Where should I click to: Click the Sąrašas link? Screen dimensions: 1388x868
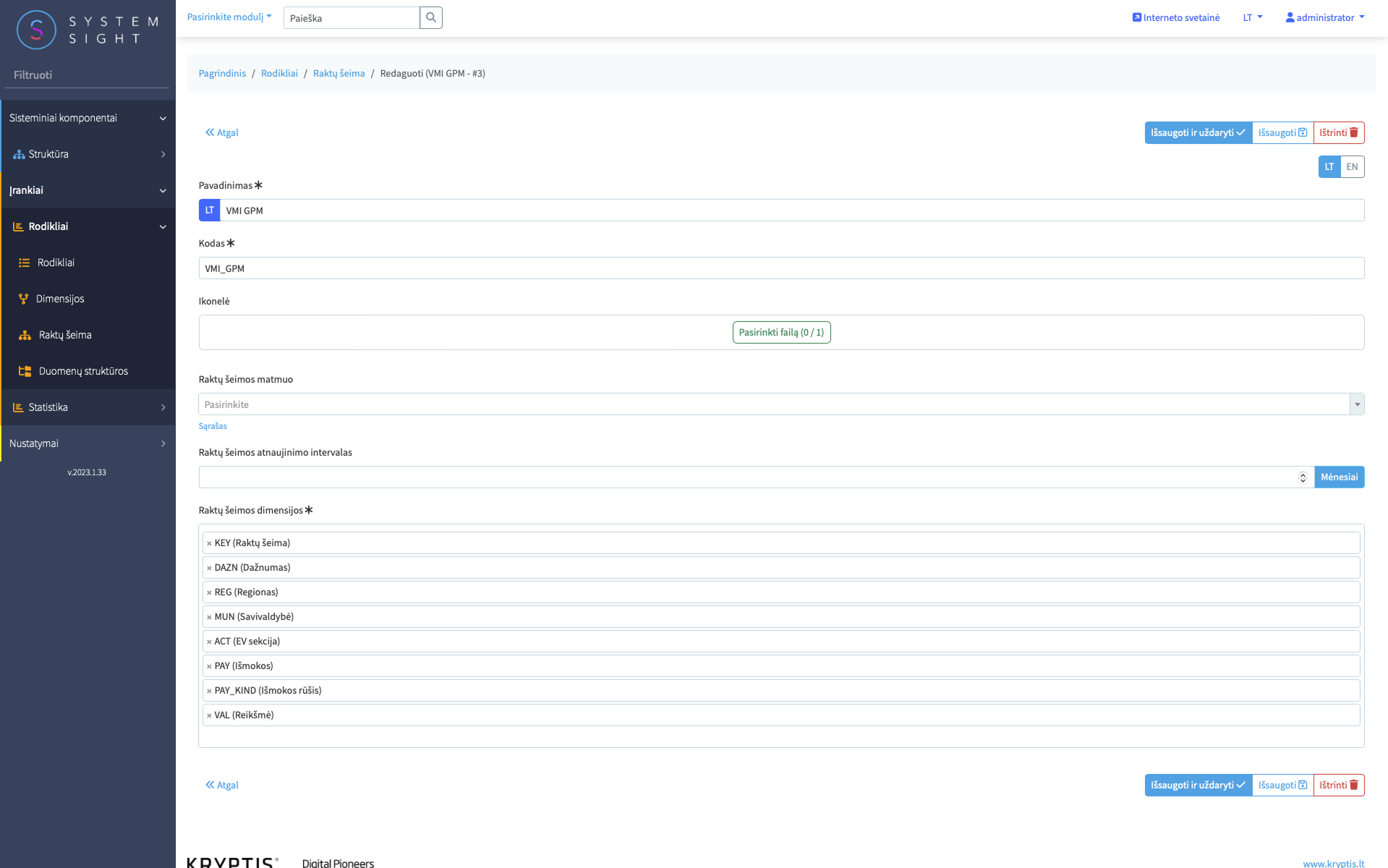pos(213,426)
